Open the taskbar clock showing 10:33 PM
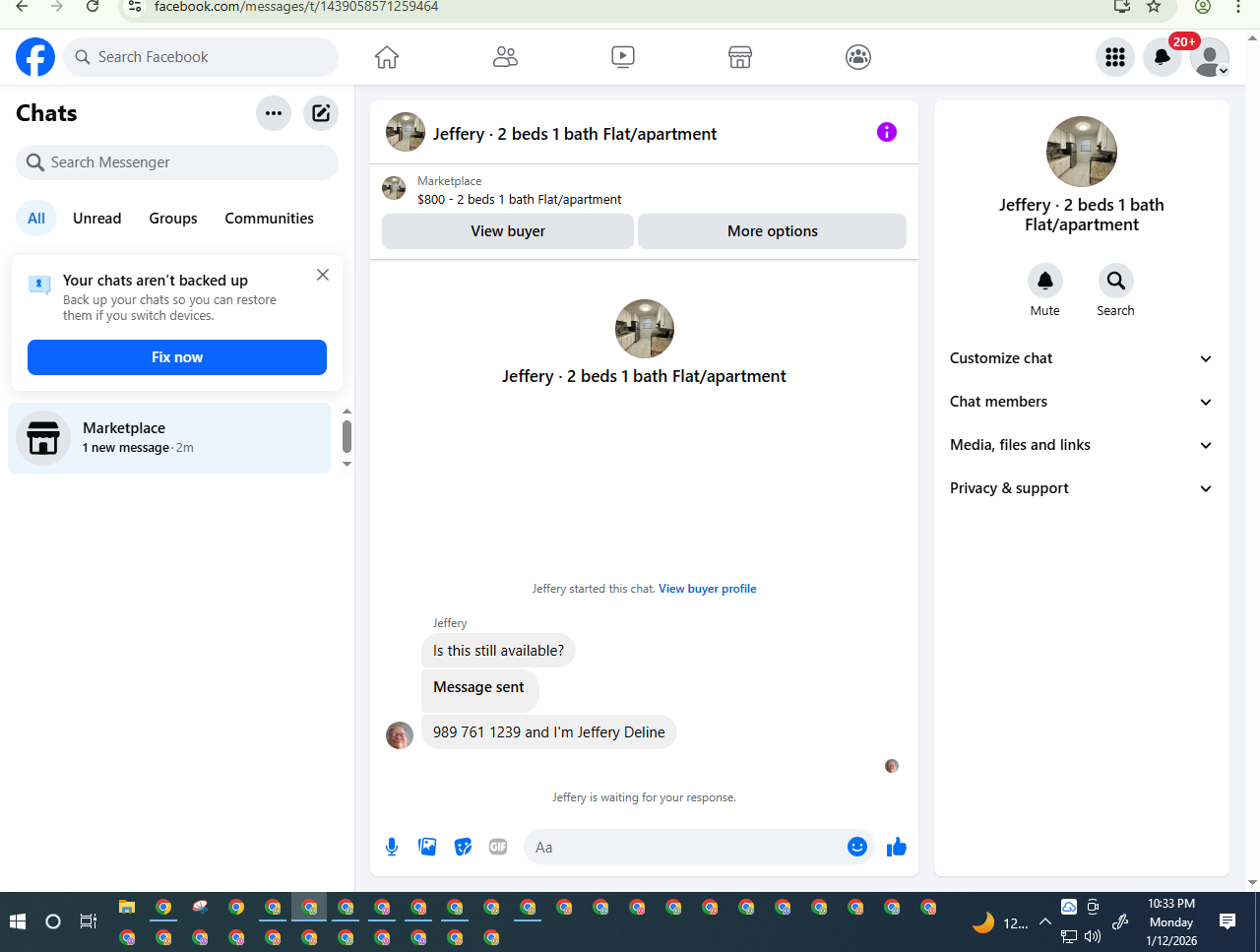Screen dimensions: 1260x952 [x=1171, y=921]
